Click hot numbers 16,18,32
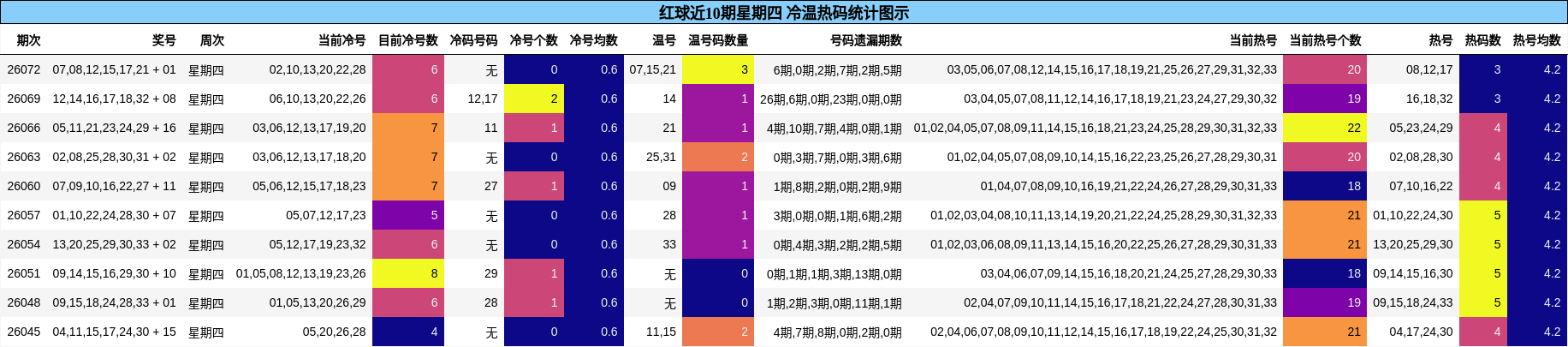This screenshot has height=347, width=1568. pos(1429,99)
